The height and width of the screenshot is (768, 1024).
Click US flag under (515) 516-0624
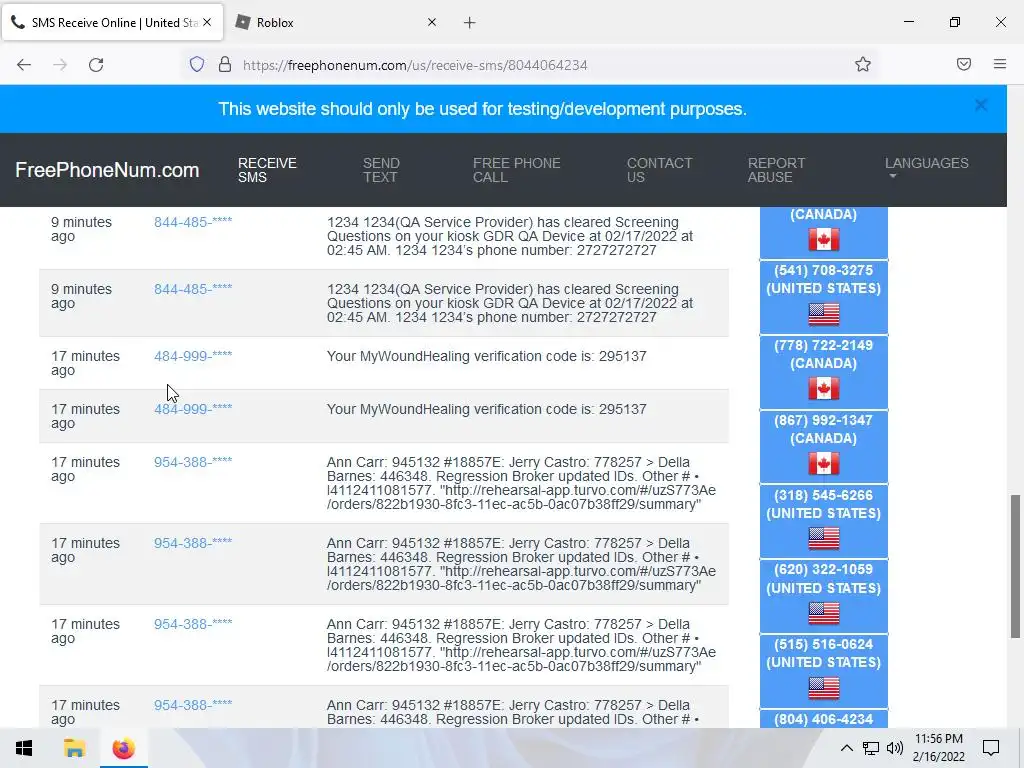824,688
